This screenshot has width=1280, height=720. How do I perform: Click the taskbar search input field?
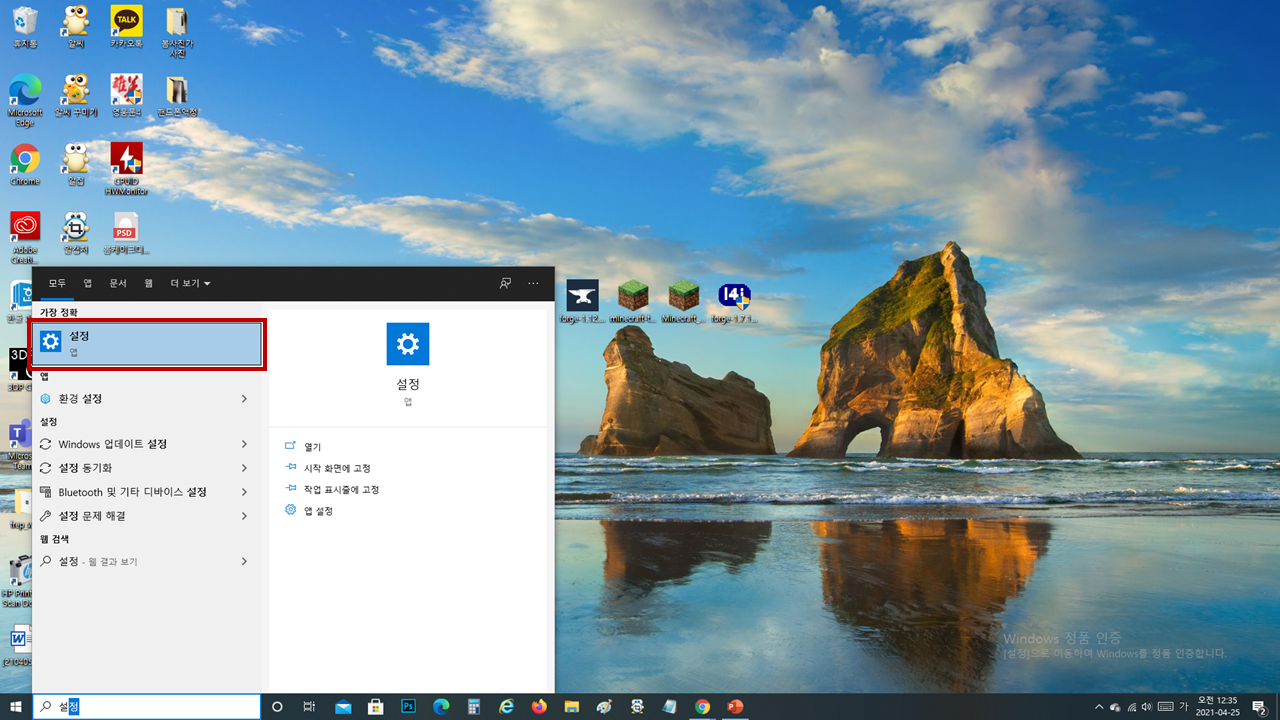pyautogui.click(x=147, y=706)
